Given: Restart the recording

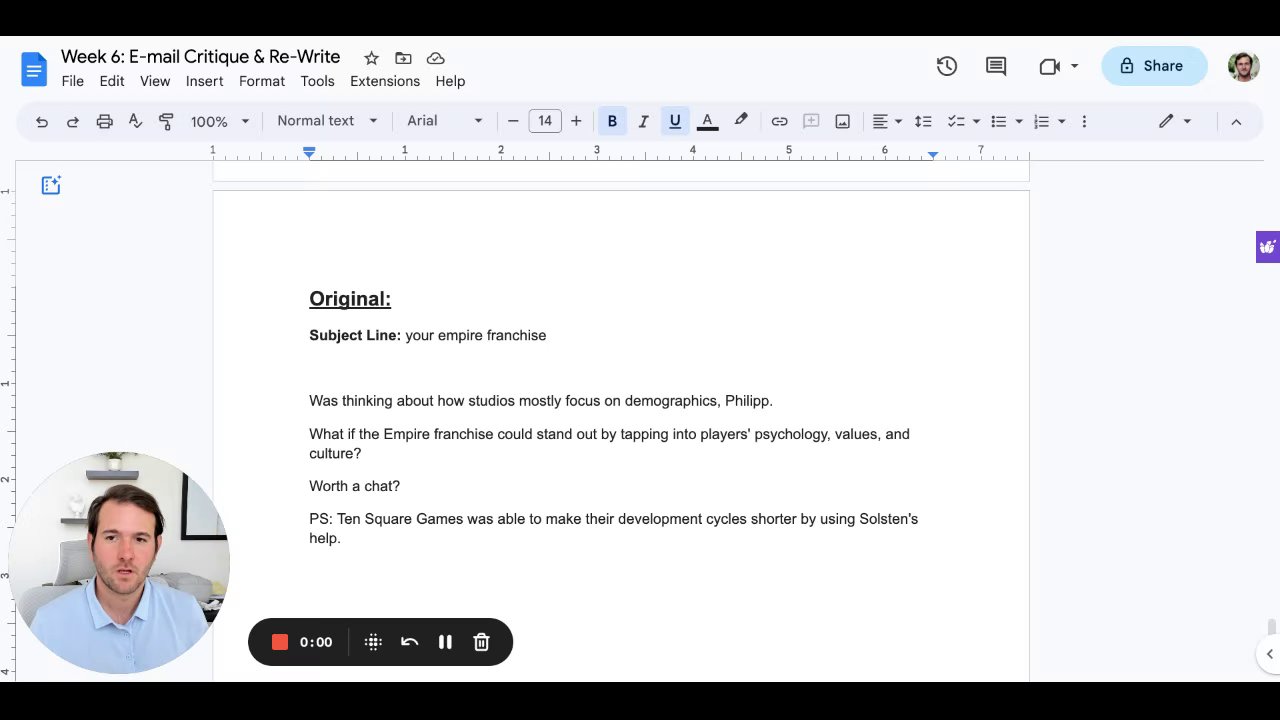Looking at the screenshot, I should pos(409,642).
